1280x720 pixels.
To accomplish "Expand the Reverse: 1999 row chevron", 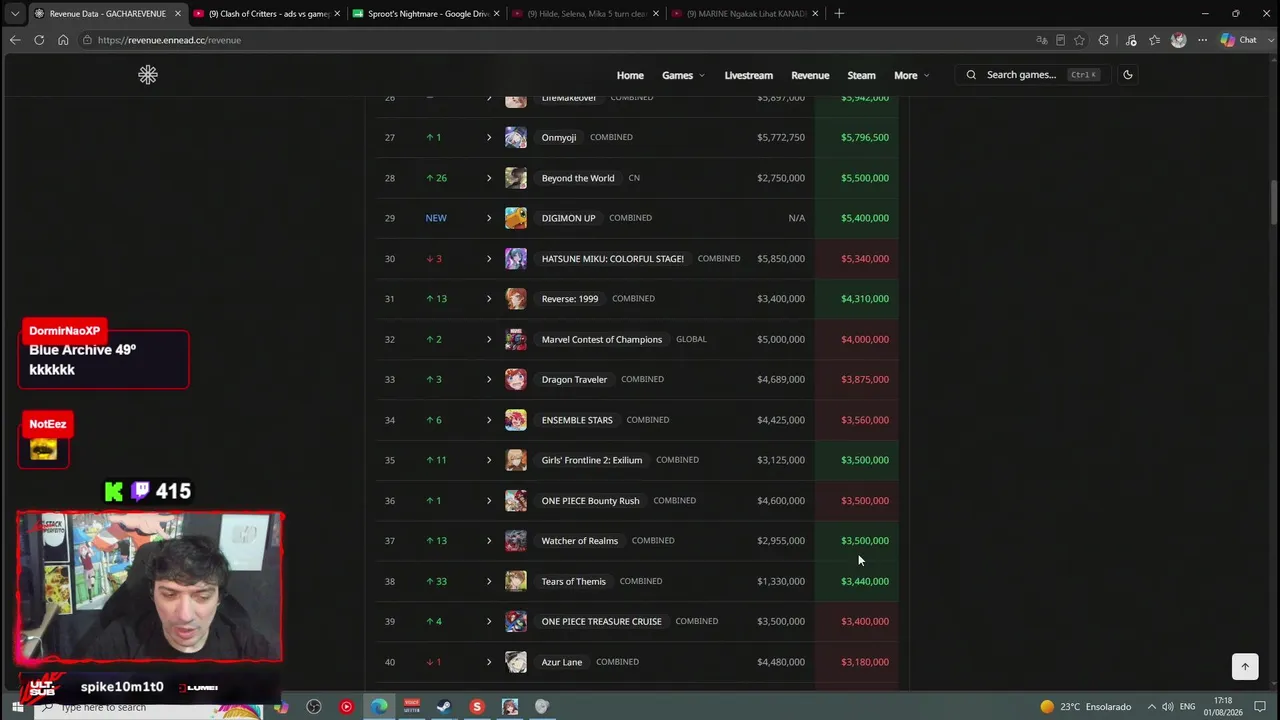I will pos(489,299).
